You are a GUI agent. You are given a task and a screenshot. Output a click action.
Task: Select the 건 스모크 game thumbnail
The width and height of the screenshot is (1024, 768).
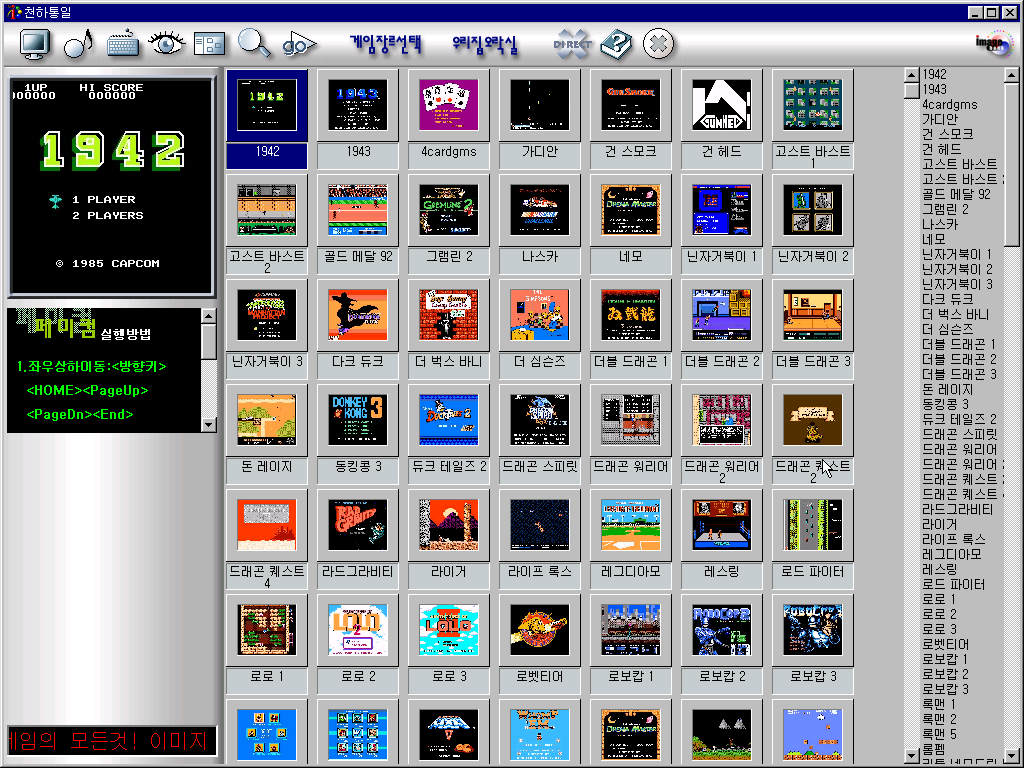click(630, 105)
